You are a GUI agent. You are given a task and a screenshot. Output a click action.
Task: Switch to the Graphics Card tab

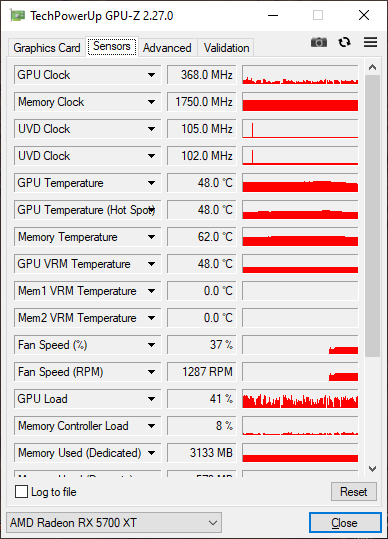click(47, 47)
